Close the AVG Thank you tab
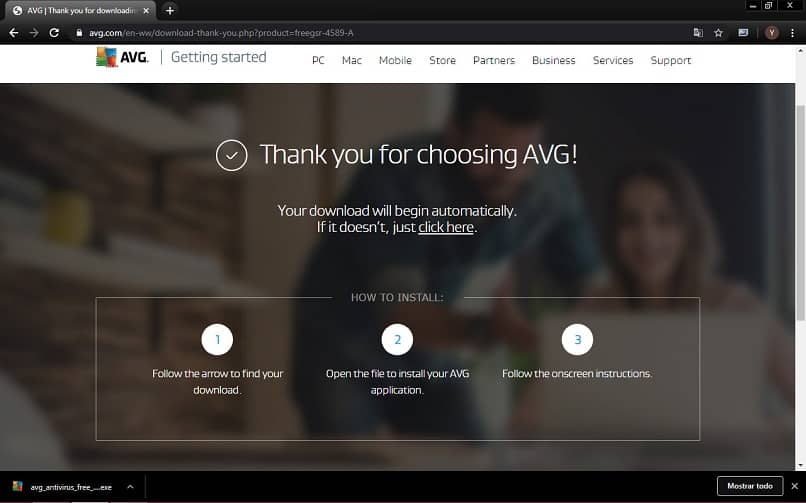The width and height of the screenshot is (806, 503). [x=146, y=10]
